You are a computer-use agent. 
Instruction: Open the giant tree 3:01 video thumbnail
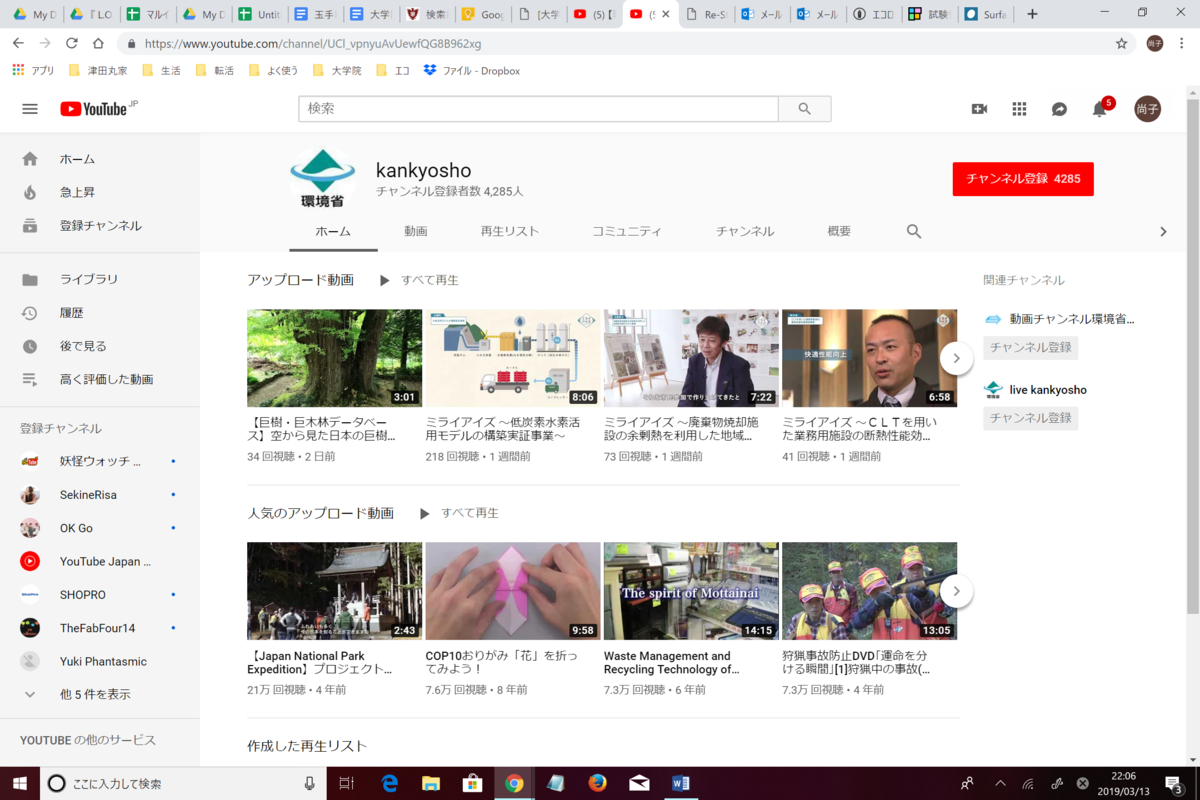tap(334, 358)
